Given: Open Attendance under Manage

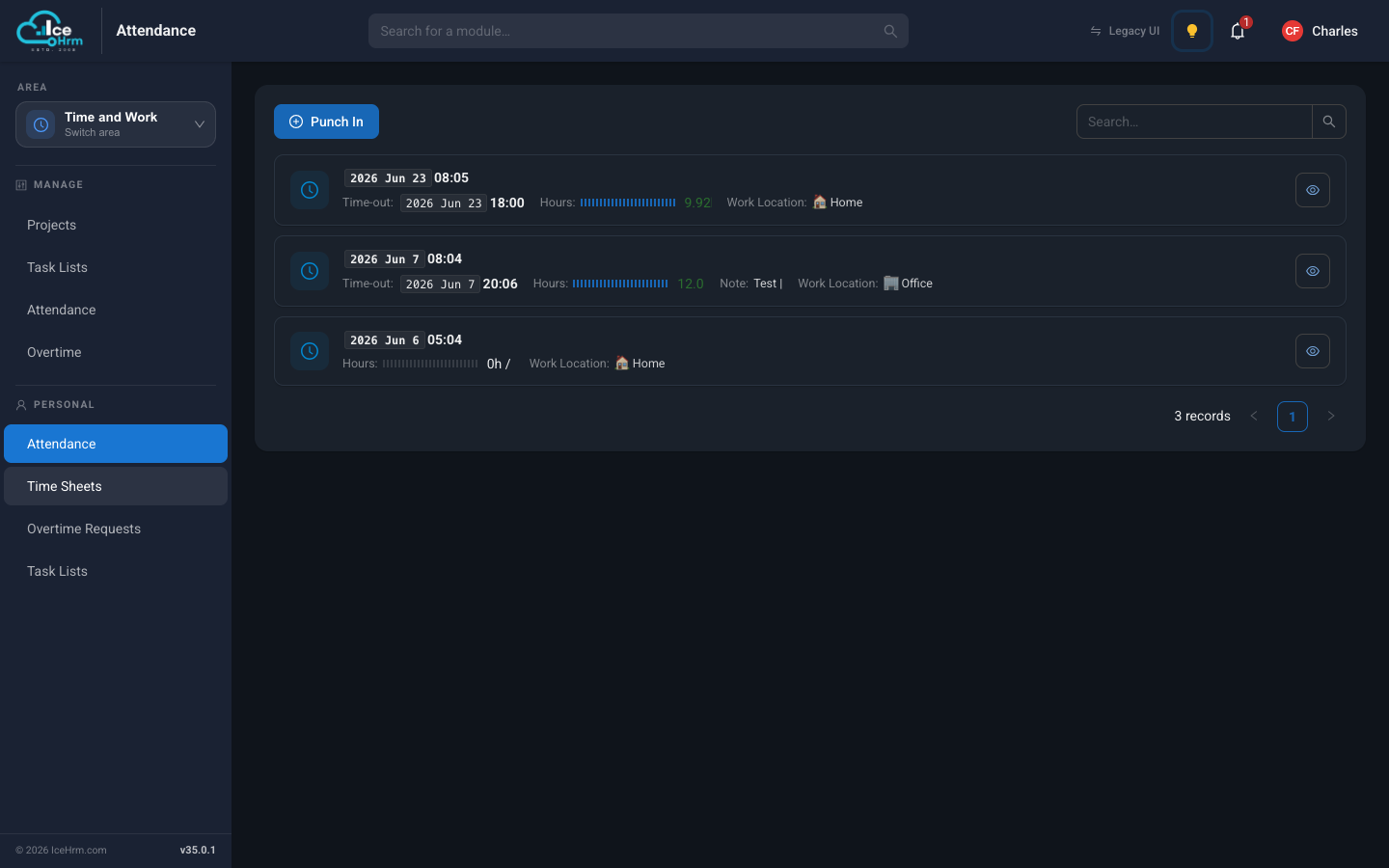Looking at the screenshot, I should 116,310.
